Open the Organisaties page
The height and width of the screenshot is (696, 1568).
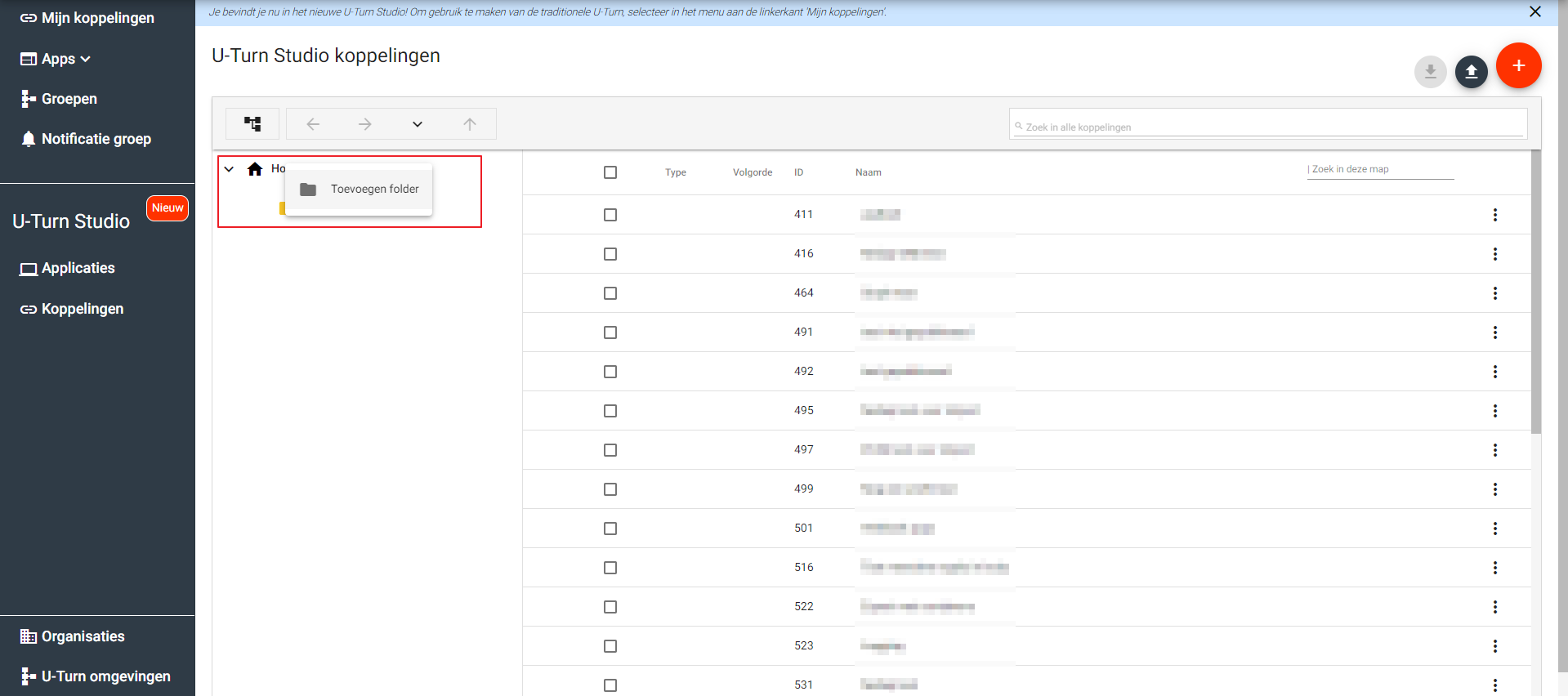pyautogui.click(x=83, y=636)
